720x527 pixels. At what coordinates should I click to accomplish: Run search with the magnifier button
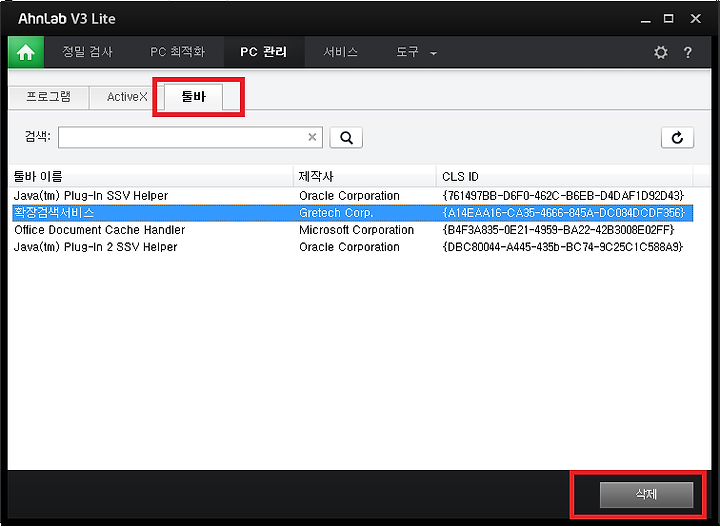pyautogui.click(x=346, y=138)
